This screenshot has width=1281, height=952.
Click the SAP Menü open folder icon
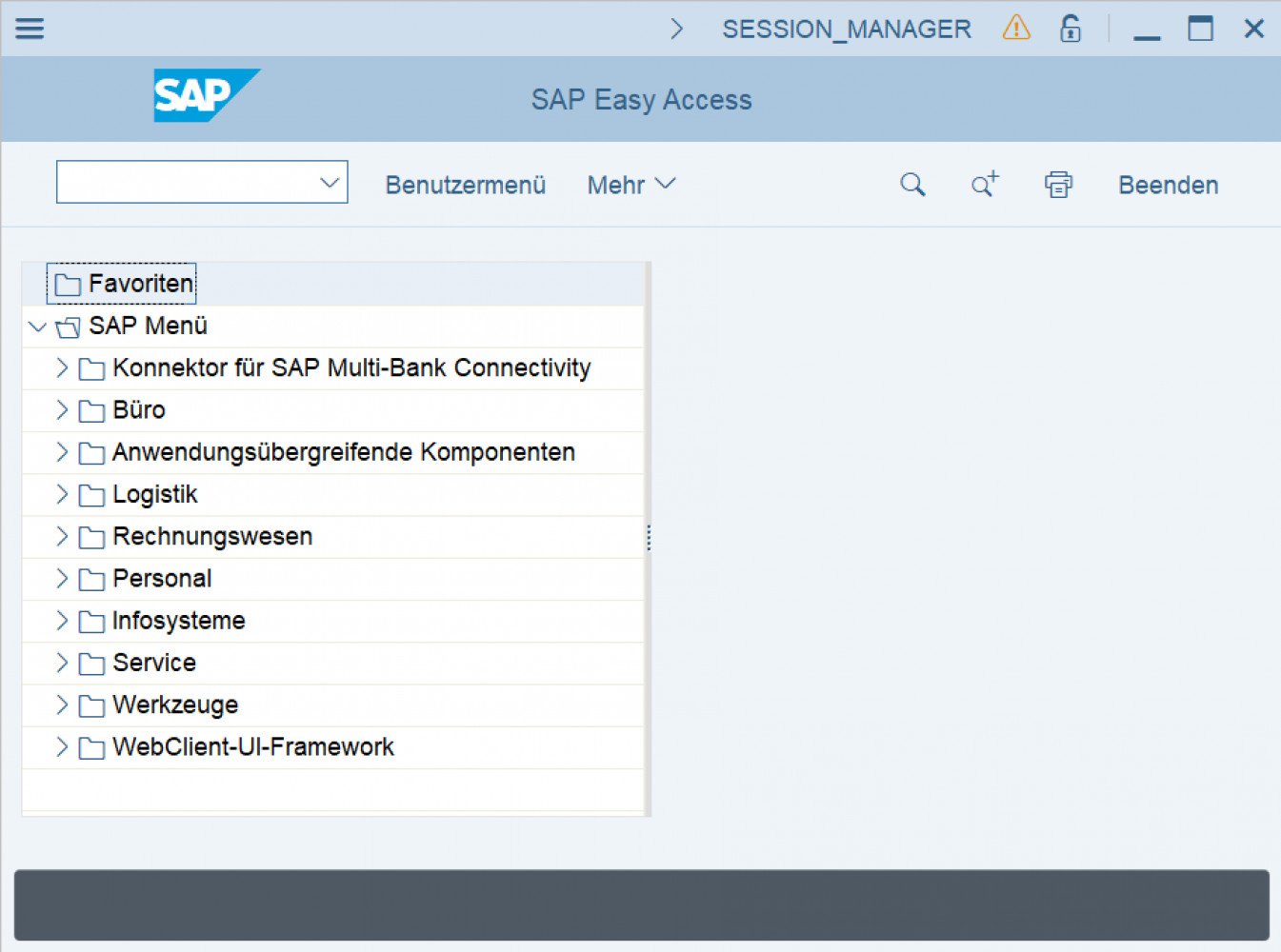coord(68,327)
